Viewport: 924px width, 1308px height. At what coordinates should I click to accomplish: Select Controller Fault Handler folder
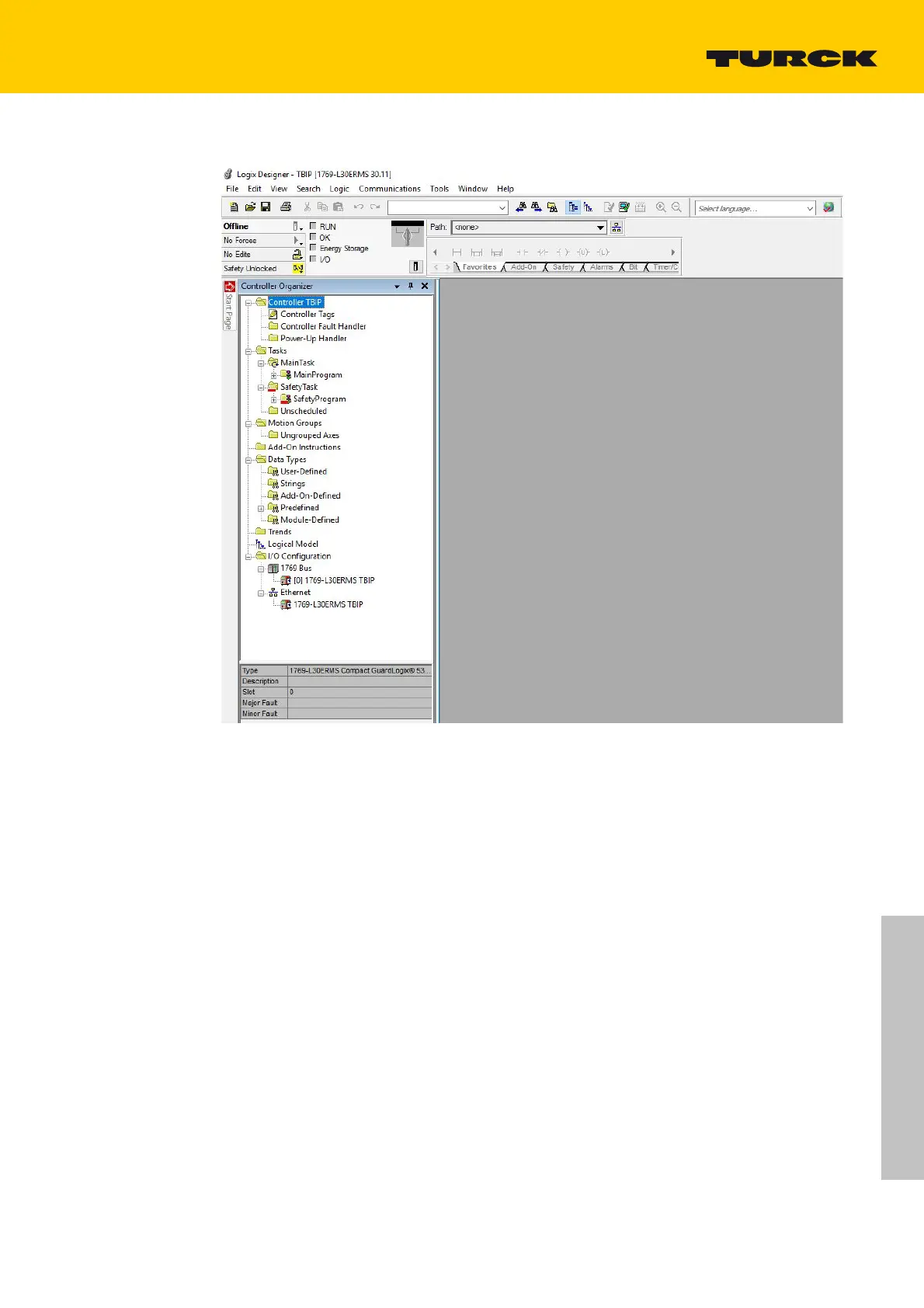tap(323, 326)
